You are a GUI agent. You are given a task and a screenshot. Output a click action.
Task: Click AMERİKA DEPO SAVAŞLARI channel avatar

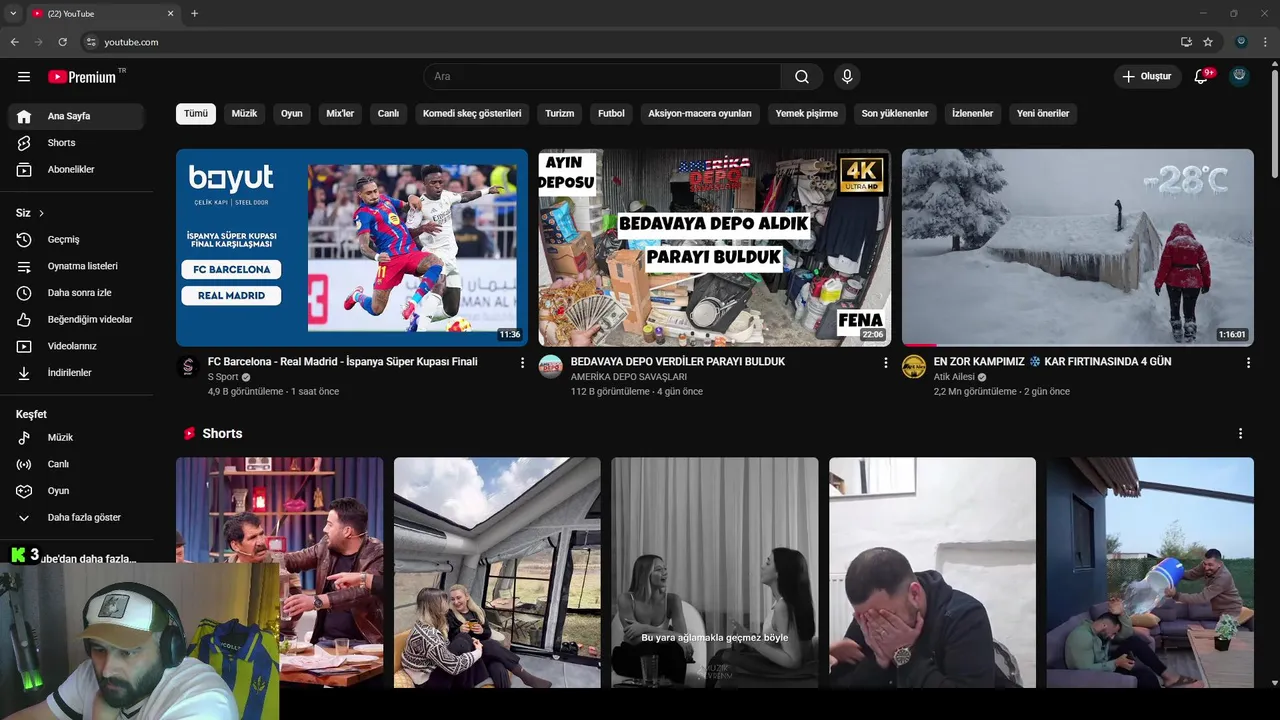pyautogui.click(x=551, y=366)
